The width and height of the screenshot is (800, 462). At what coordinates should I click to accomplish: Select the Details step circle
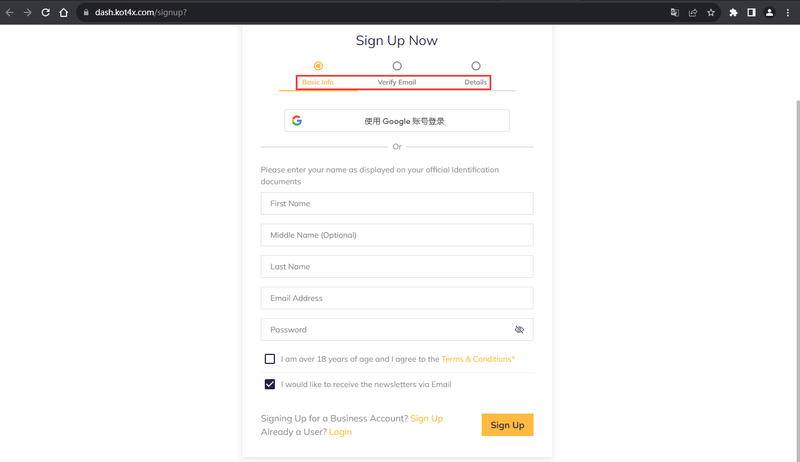click(x=476, y=66)
